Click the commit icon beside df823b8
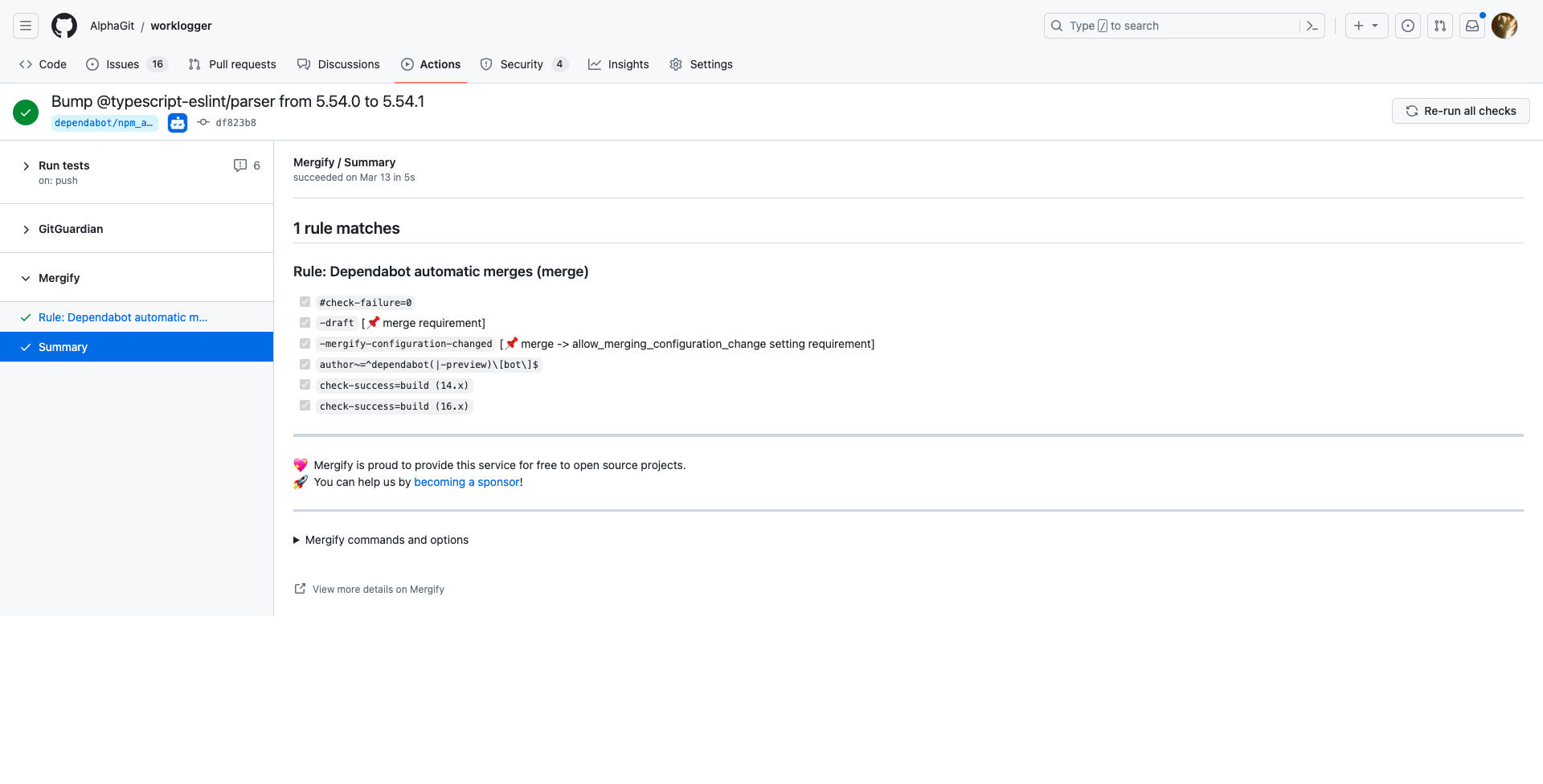The image size is (1543, 784). (203, 123)
